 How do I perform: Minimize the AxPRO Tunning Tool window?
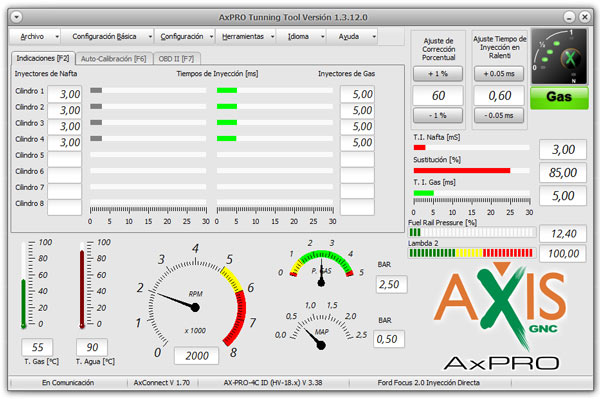569,17
